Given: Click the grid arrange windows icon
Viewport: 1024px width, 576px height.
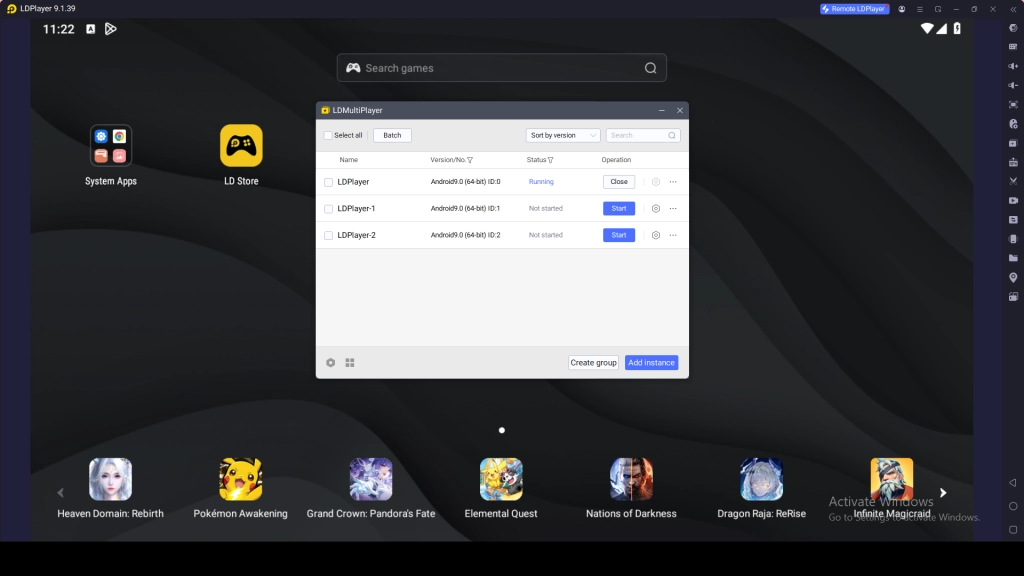Looking at the screenshot, I should pyautogui.click(x=350, y=363).
